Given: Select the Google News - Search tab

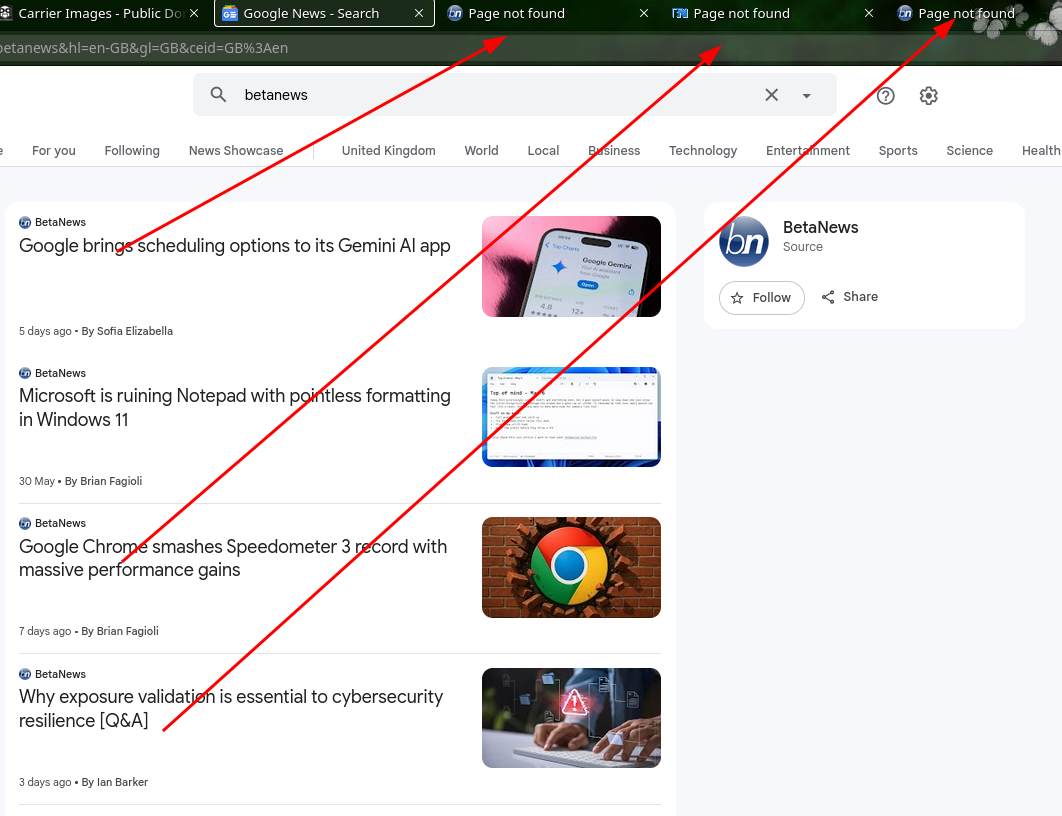Looking at the screenshot, I should (324, 14).
